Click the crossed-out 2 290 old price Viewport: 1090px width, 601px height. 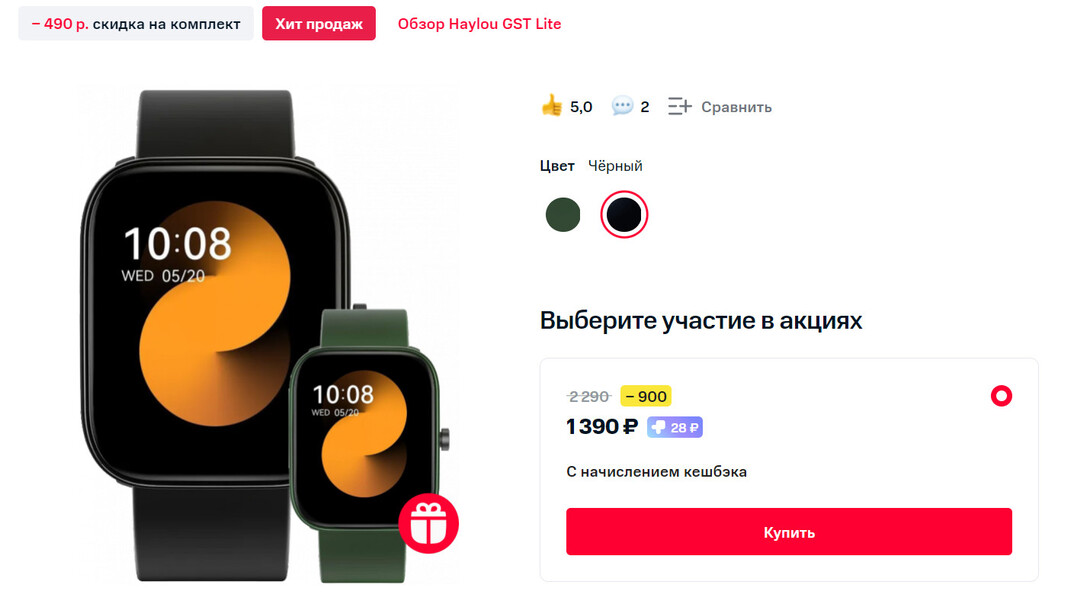588,397
